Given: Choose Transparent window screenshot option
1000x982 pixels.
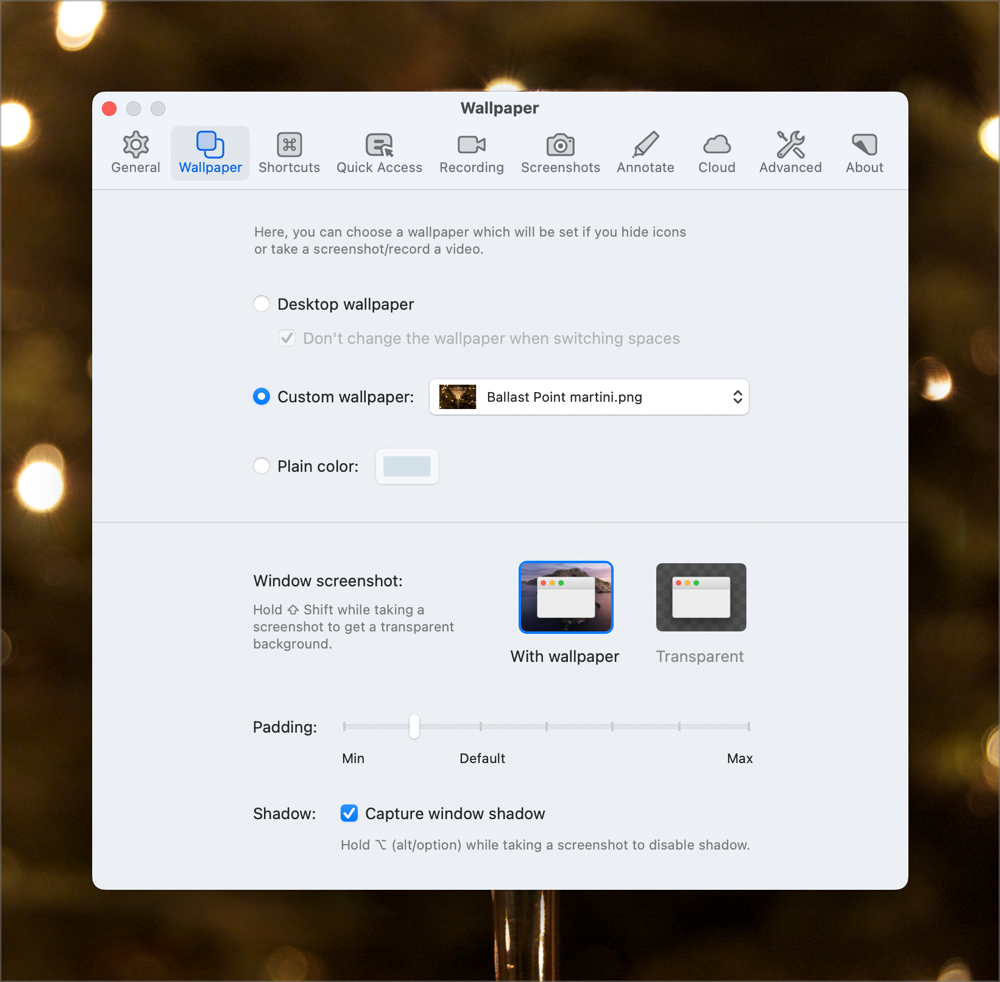Looking at the screenshot, I should 700,598.
